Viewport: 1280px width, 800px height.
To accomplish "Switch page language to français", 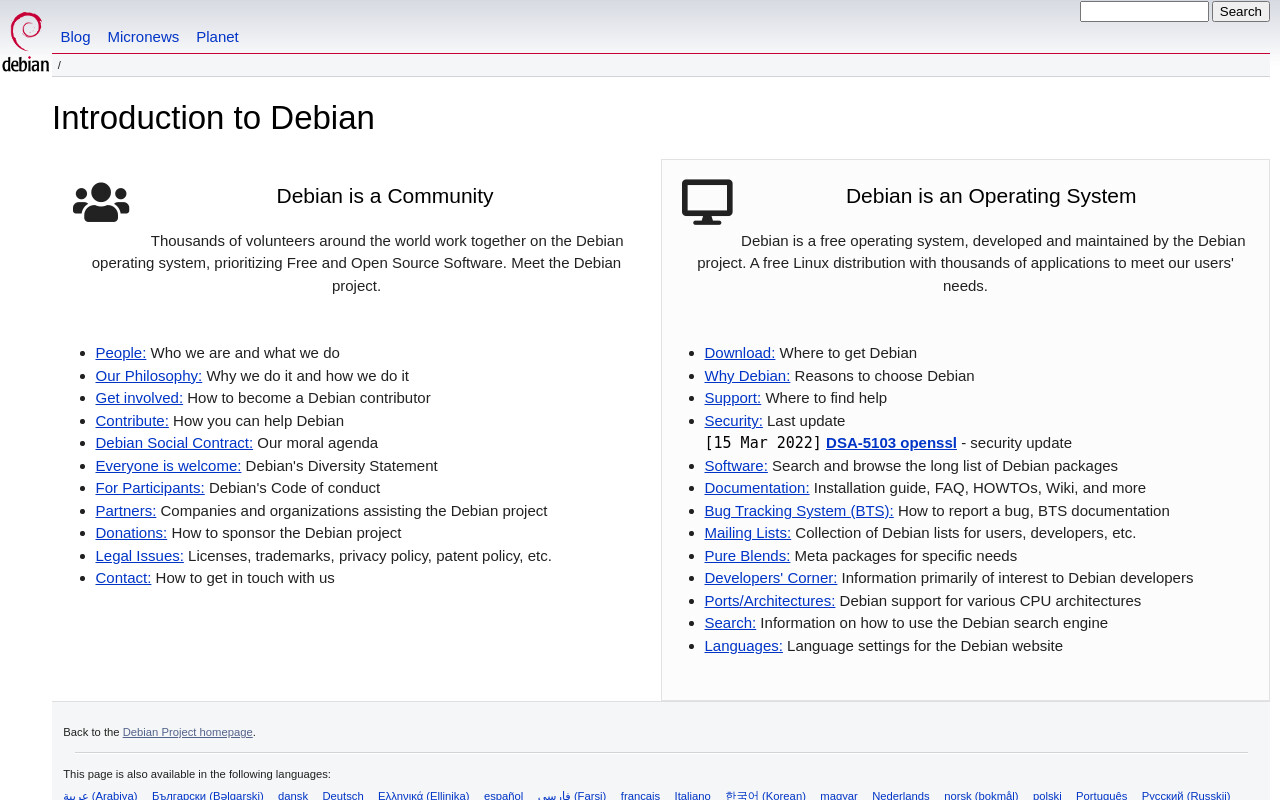I will 640,795.
